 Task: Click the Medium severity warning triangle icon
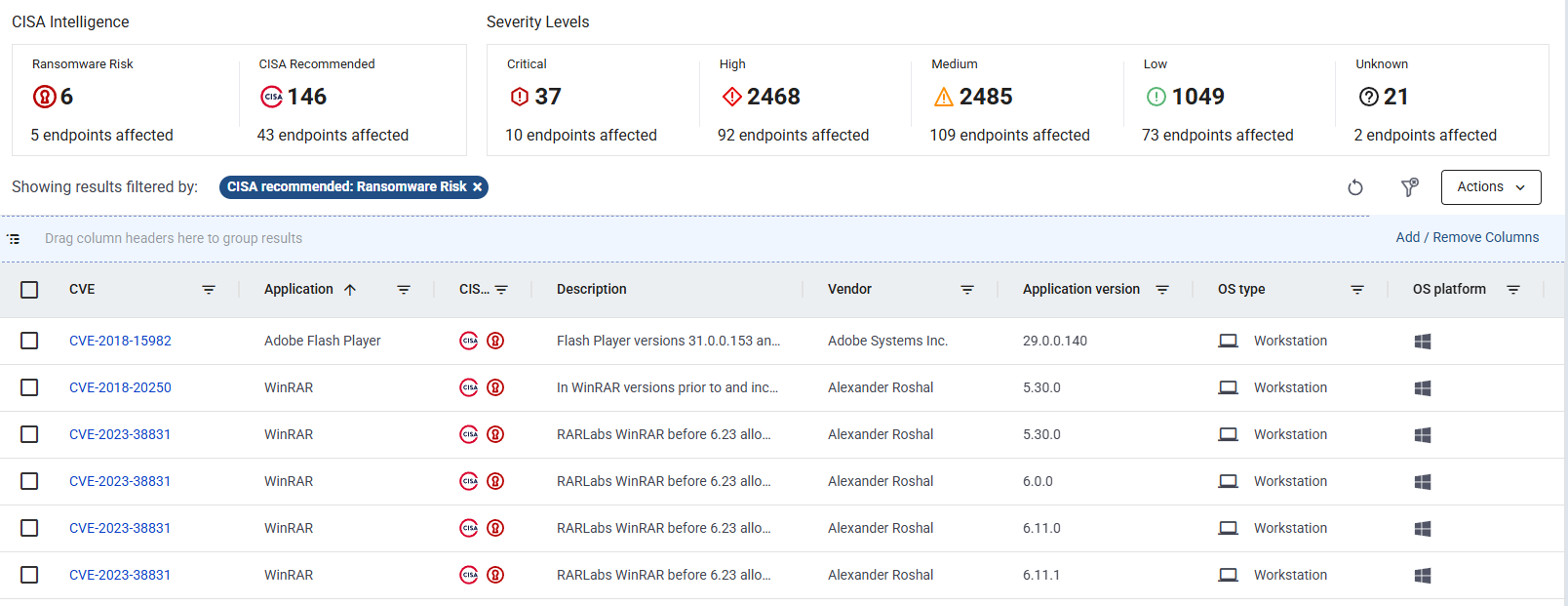pyautogui.click(x=944, y=97)
